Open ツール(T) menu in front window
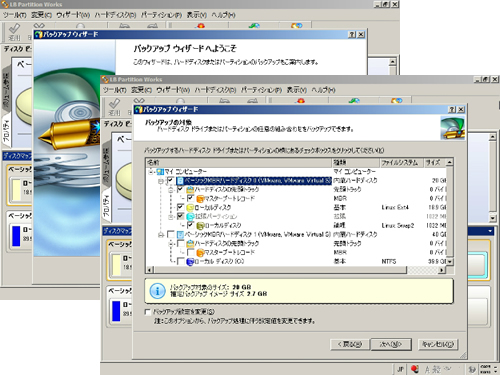Screen dimensions: 500x375 point(114,90)
